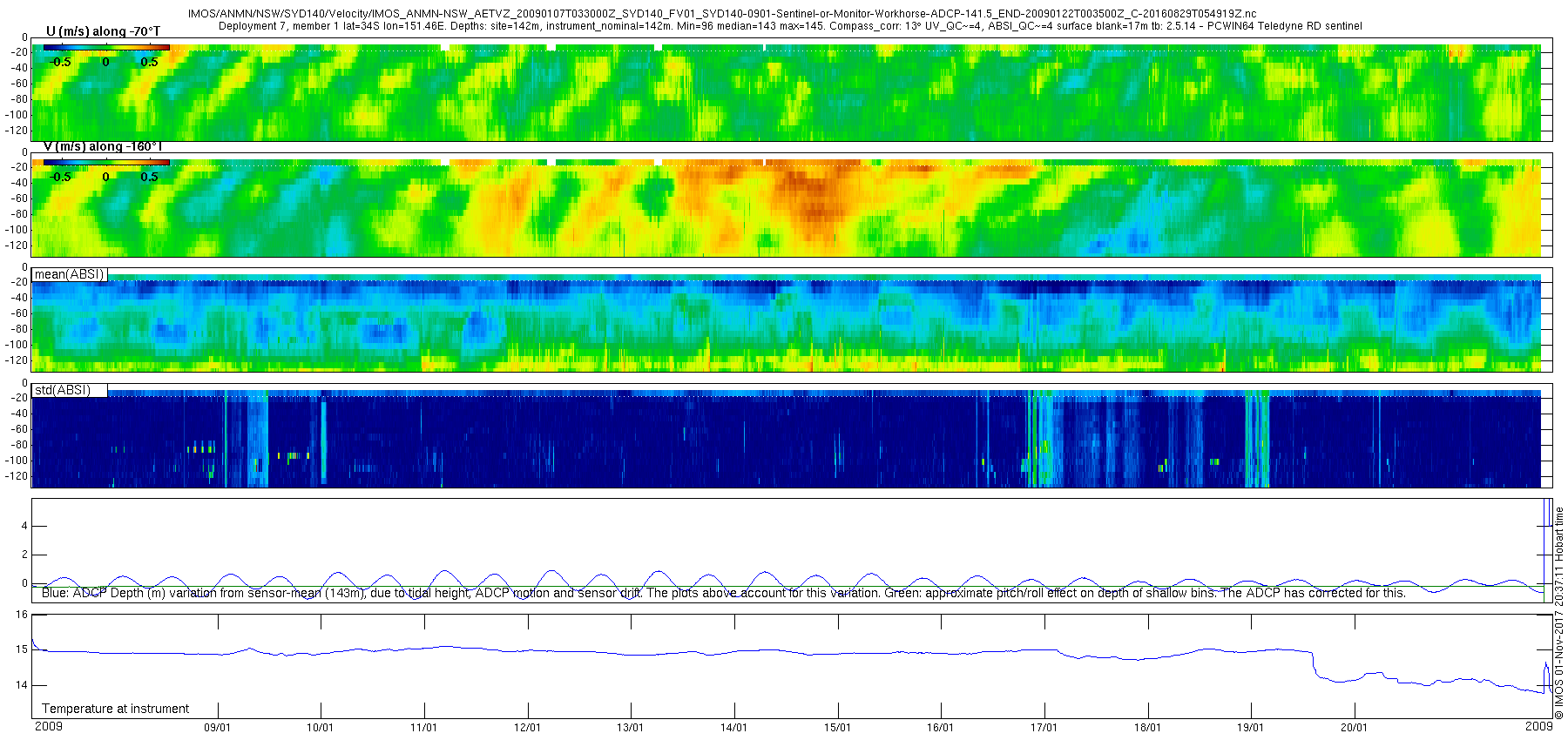
Task: Click the U velocity panel colorbar
Action: point(106,48)
